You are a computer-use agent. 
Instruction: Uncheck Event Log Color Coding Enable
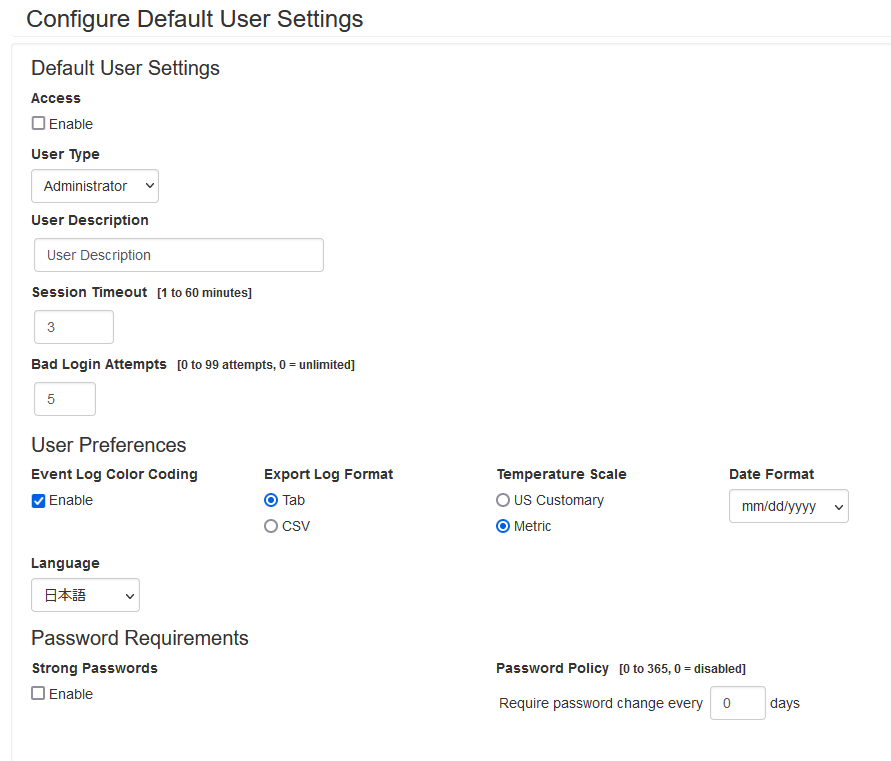click(x=38, y=501)
